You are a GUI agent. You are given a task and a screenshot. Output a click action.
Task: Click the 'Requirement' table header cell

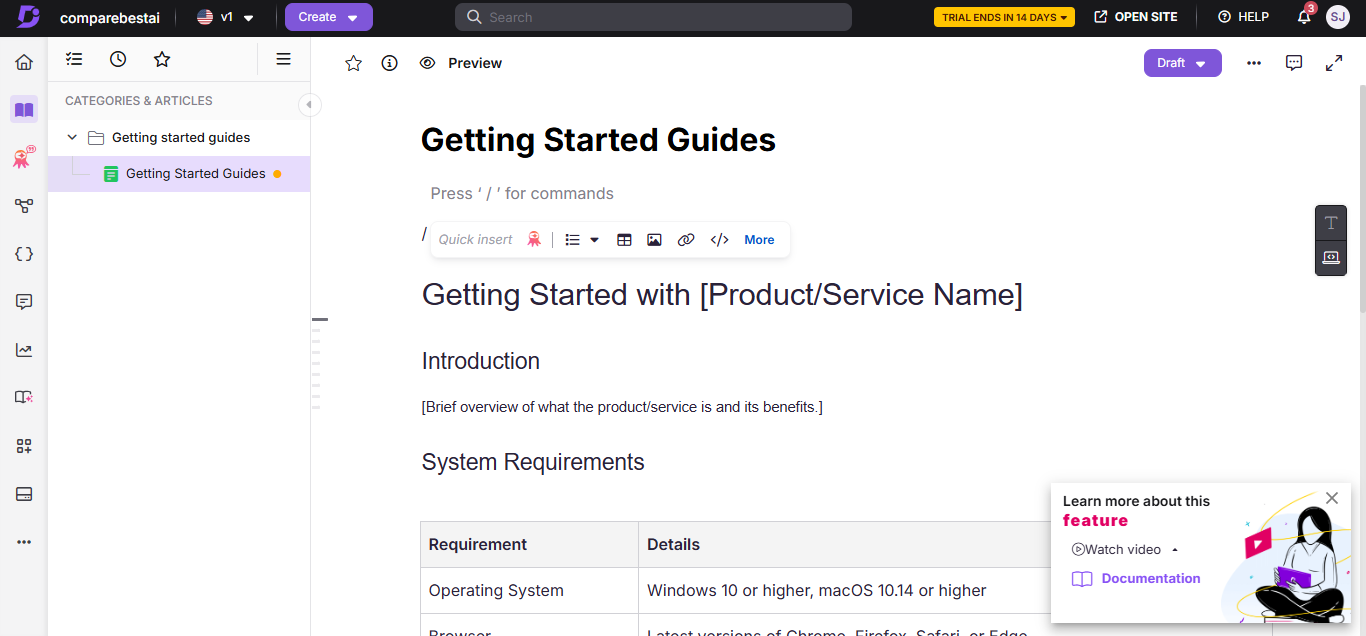(529, 545)
